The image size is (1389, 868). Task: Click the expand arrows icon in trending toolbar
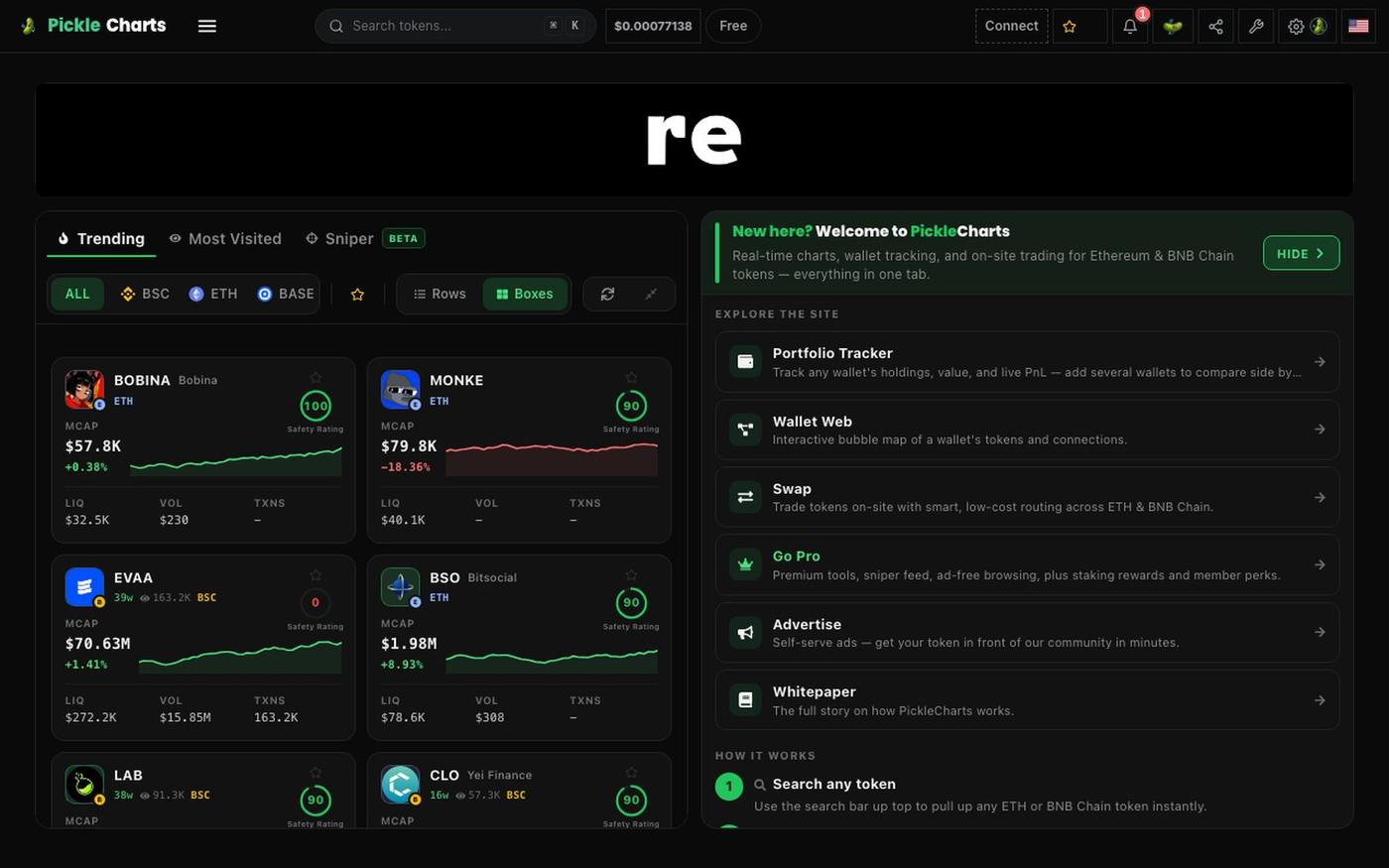(651, 294)
